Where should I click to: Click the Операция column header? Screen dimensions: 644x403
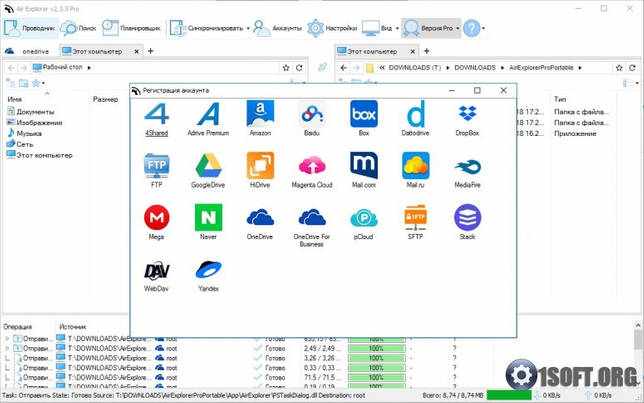click(x=18, y=327)
